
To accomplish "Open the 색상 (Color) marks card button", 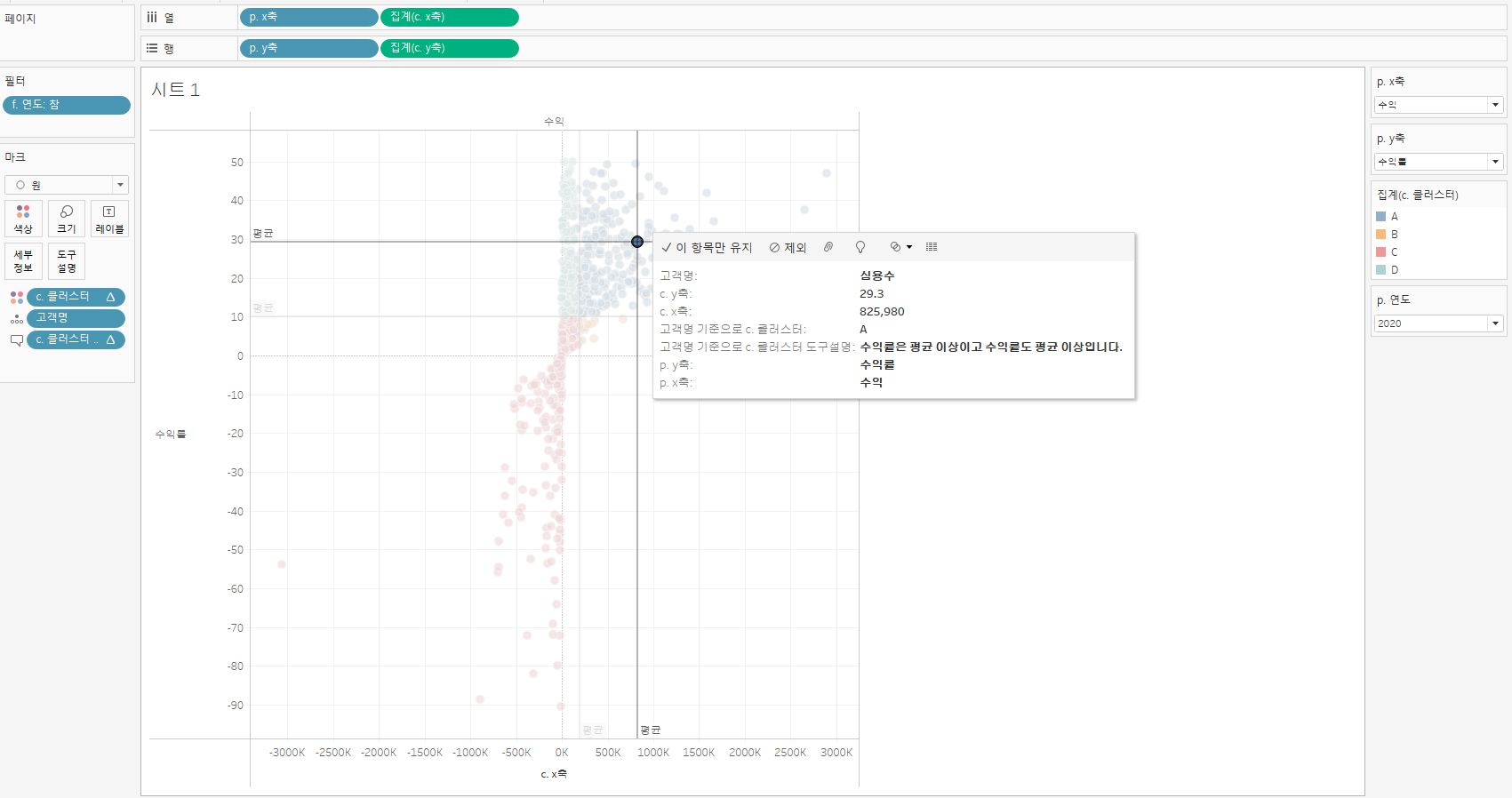I will pyautogui.click(x=23, y=219).
